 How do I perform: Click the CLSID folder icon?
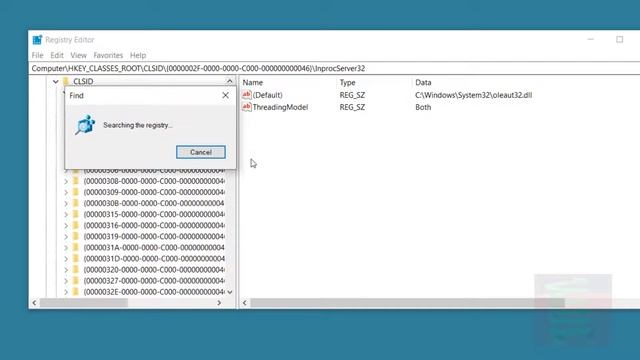66,81
